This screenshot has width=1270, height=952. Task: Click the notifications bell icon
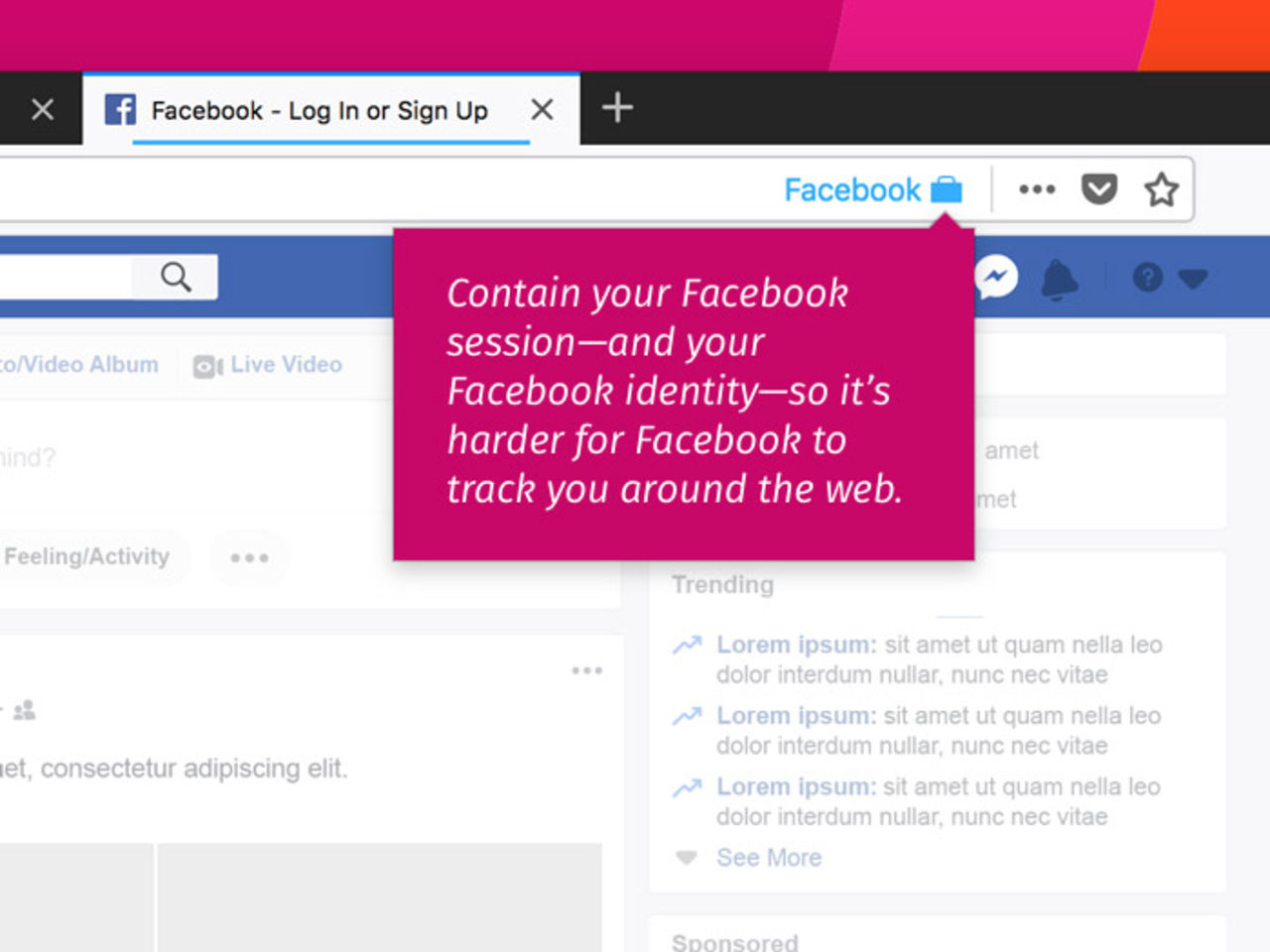pos(1060,279)
